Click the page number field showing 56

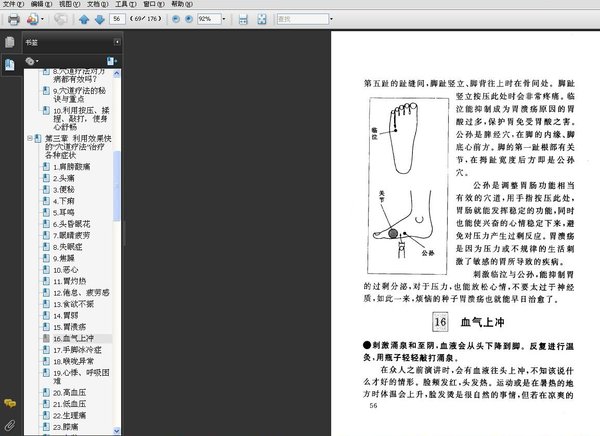[x=117, y=19]
